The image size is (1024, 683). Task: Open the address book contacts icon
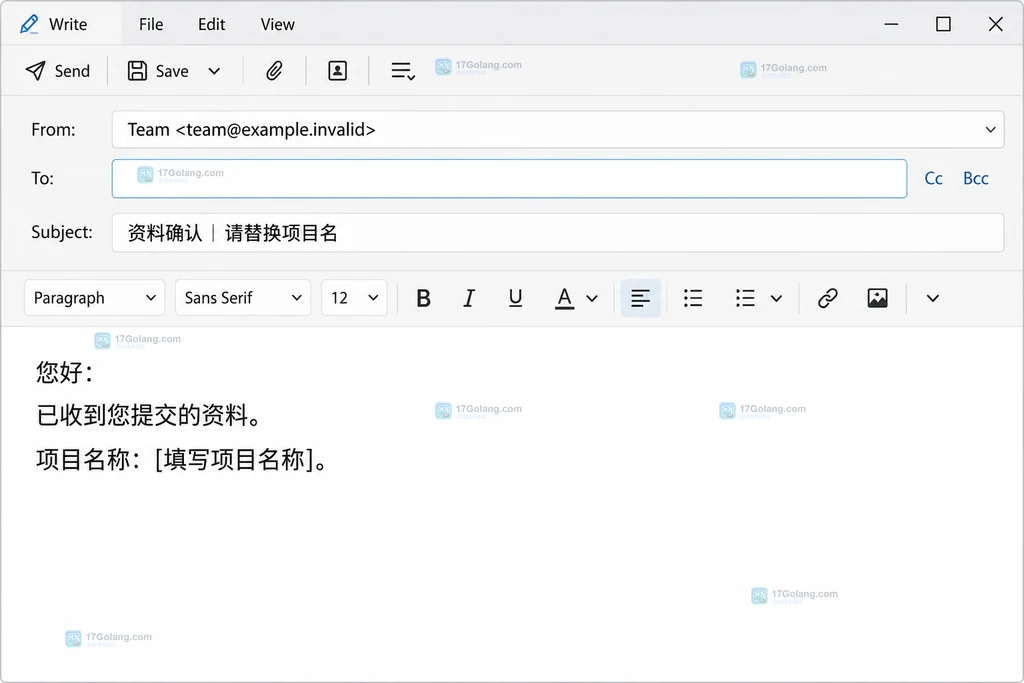point(337,71)
